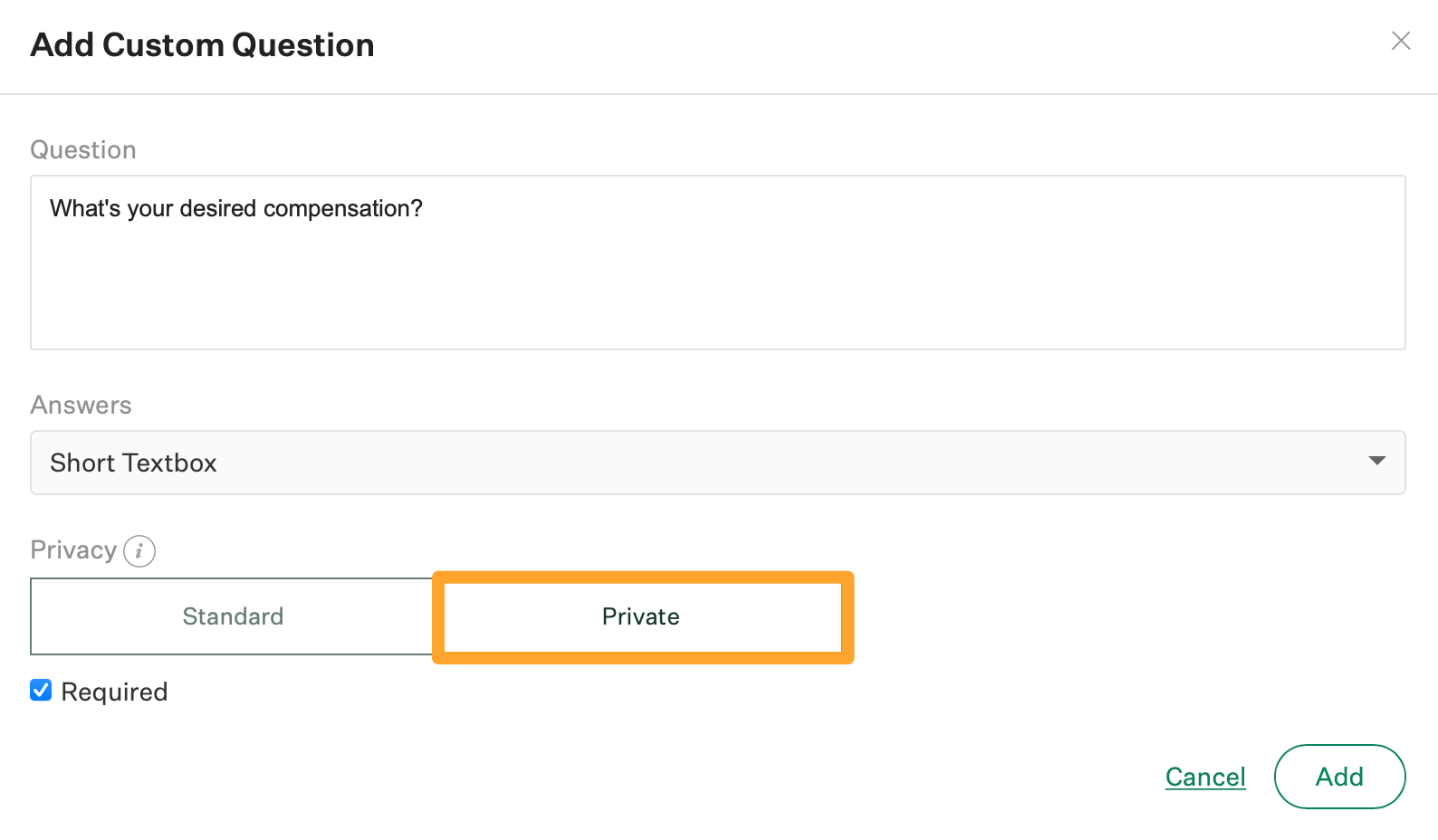Close the Add Custom Question dialog
The image size is (1438, 840).
tap(1400, 41)
